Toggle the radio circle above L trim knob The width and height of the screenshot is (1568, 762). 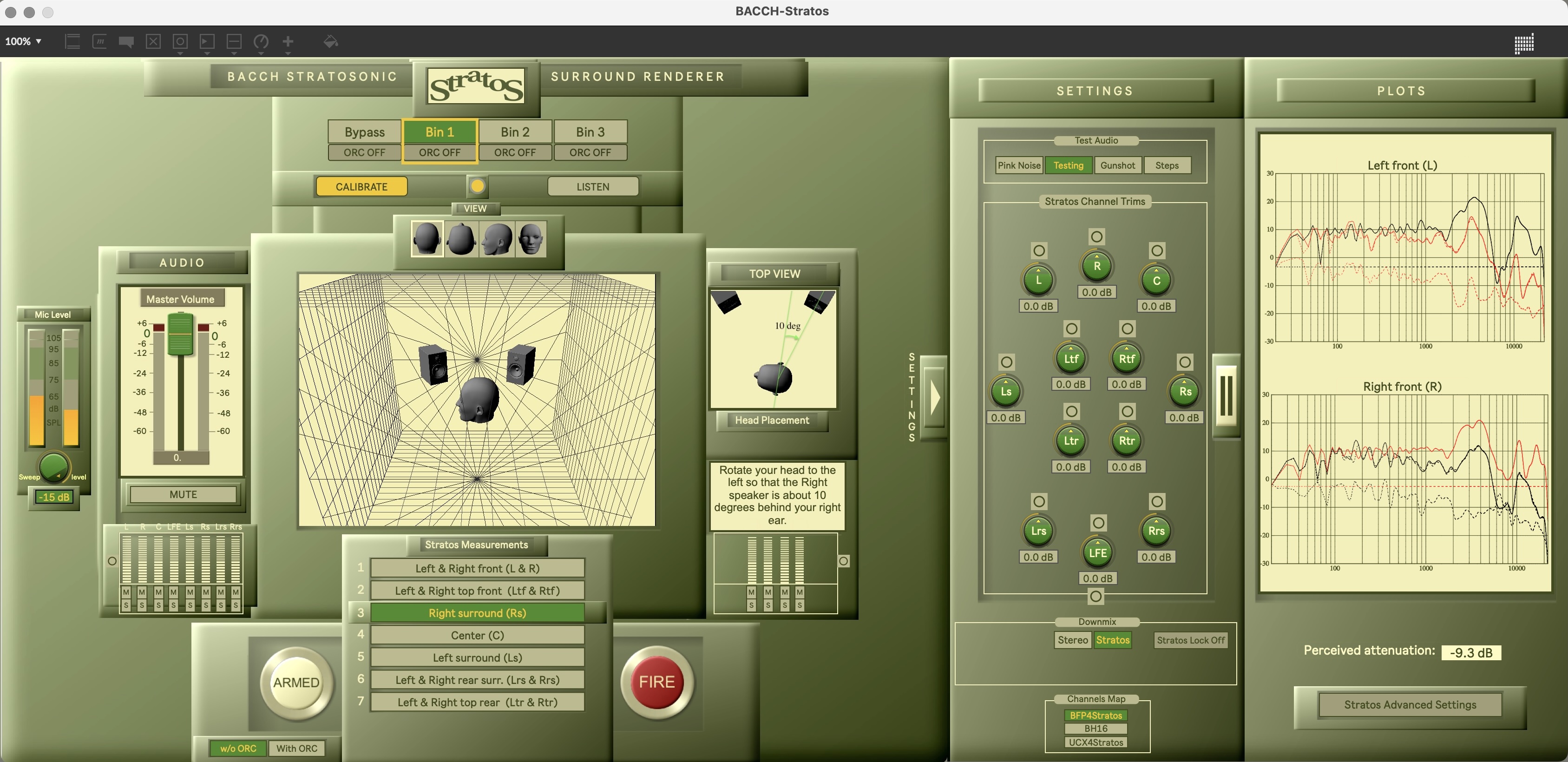coord(1039,251)
